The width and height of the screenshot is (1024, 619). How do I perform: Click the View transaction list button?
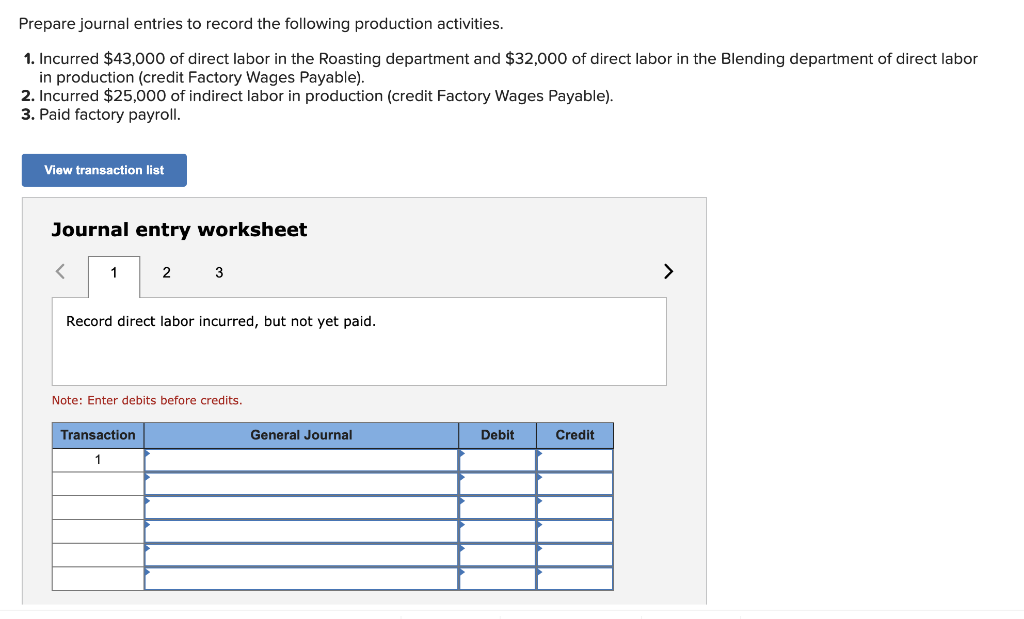tap(103, 170)
